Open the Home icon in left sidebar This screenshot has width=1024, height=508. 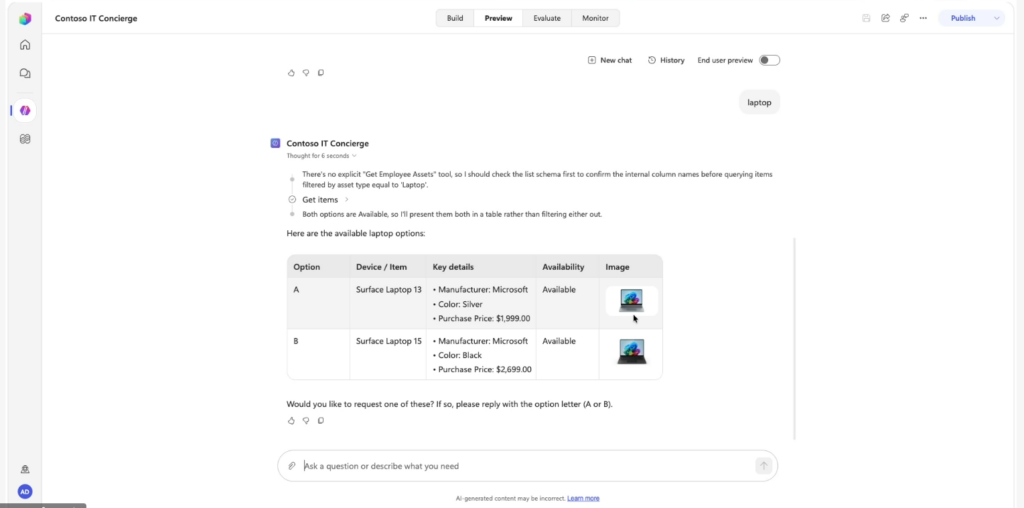pos(25,45)
